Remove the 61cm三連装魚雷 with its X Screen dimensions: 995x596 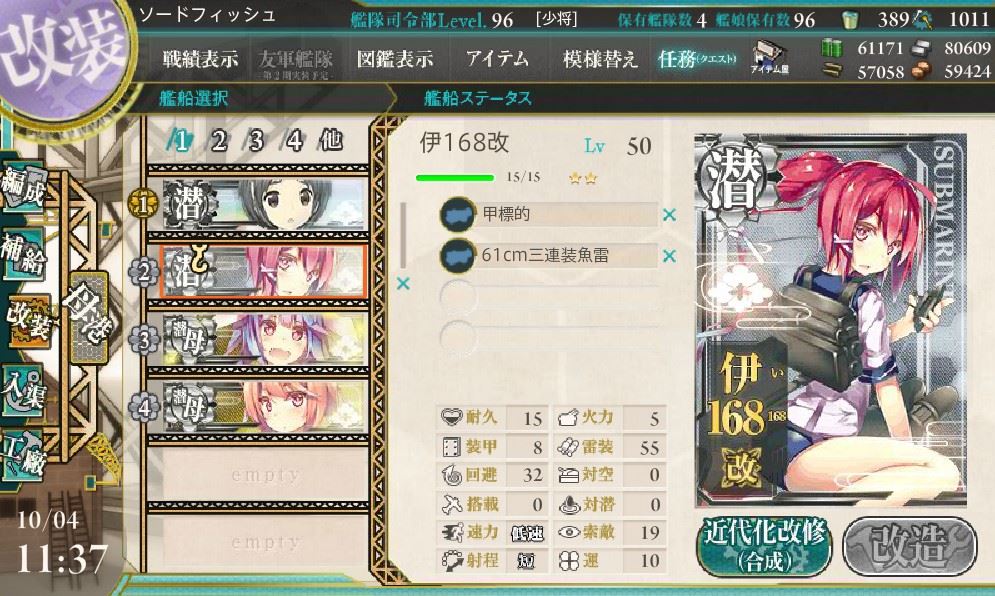click(x=669, y=256)
